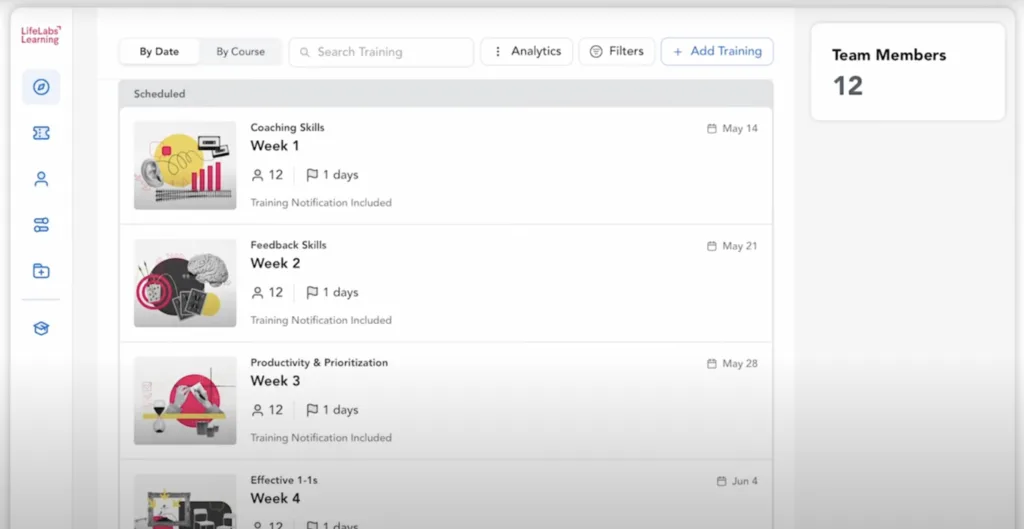
Task: Open the graduation cap icon in sidebar
Action: (41, 329)
